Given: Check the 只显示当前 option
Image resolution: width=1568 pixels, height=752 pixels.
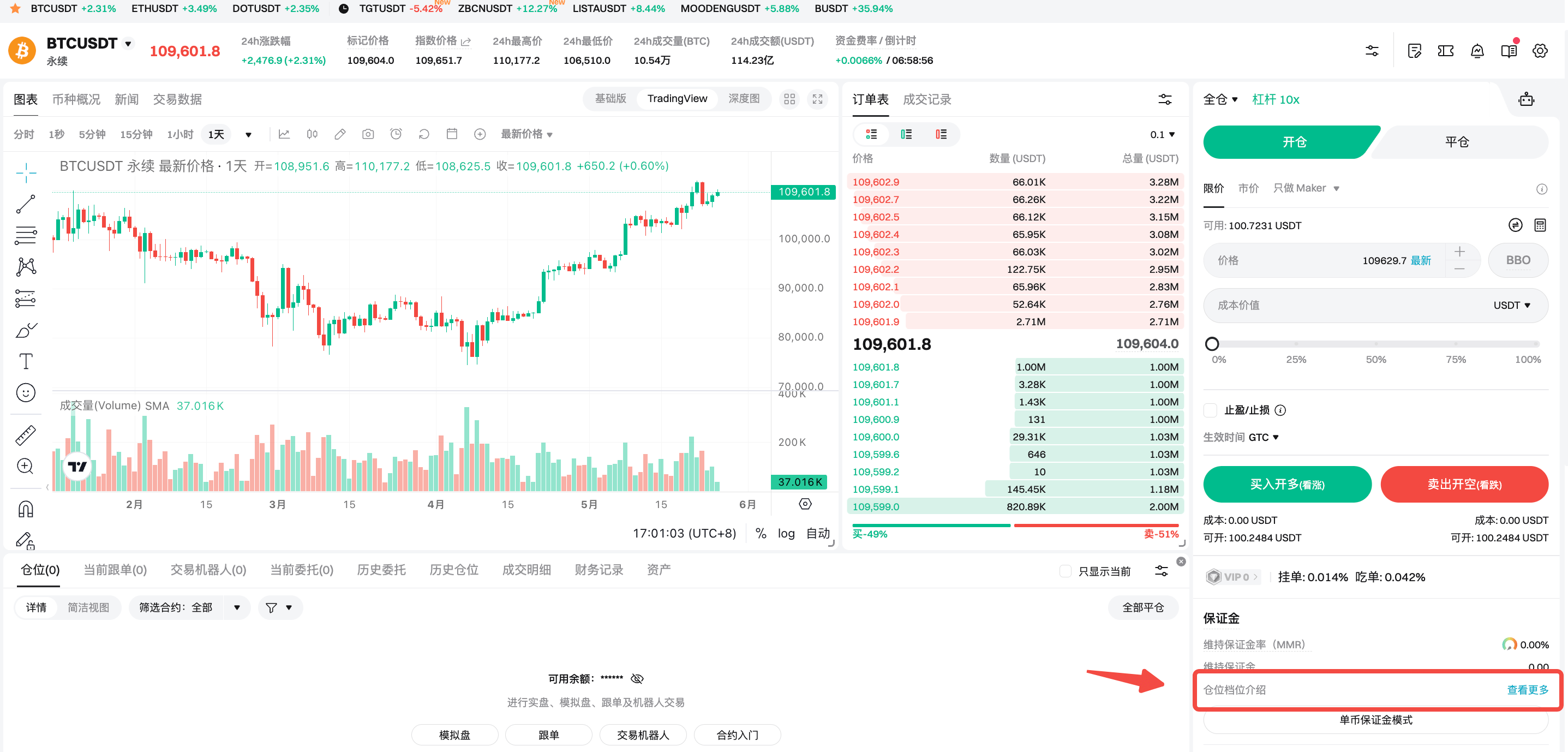Looking at the screenshot, I should tap(1065, 571).
